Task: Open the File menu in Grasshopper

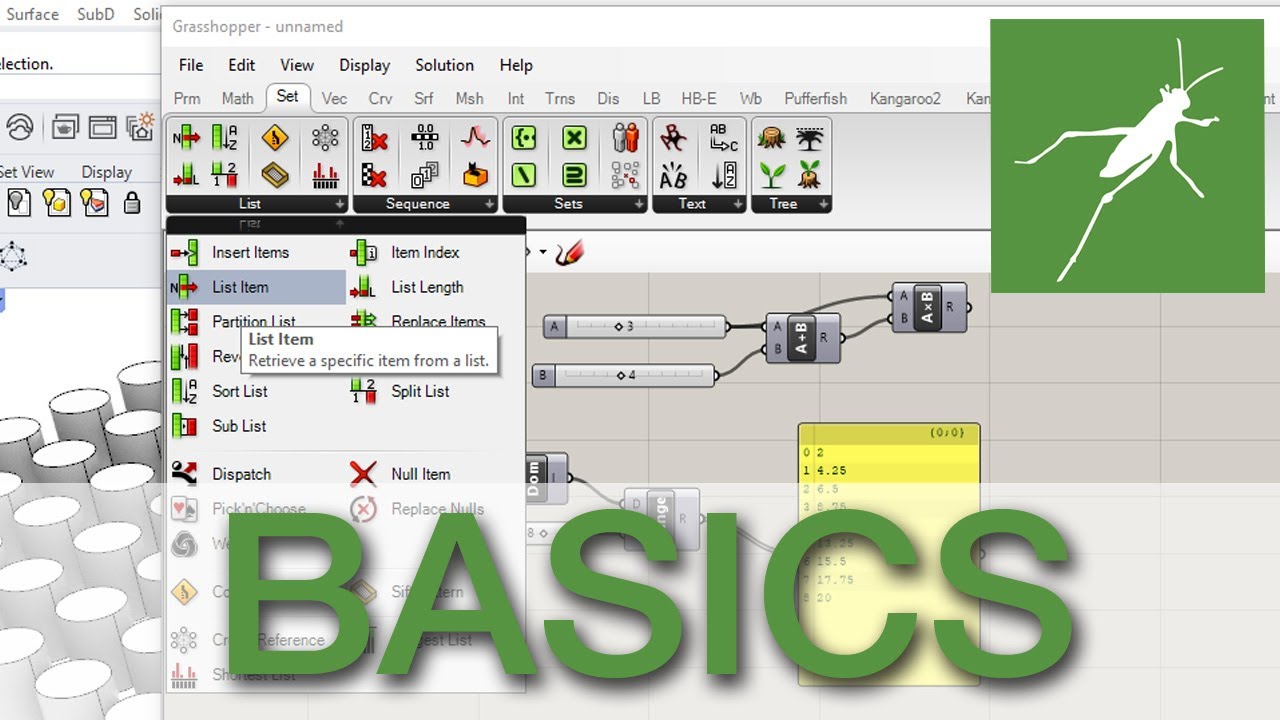Action: pos(191,65)
